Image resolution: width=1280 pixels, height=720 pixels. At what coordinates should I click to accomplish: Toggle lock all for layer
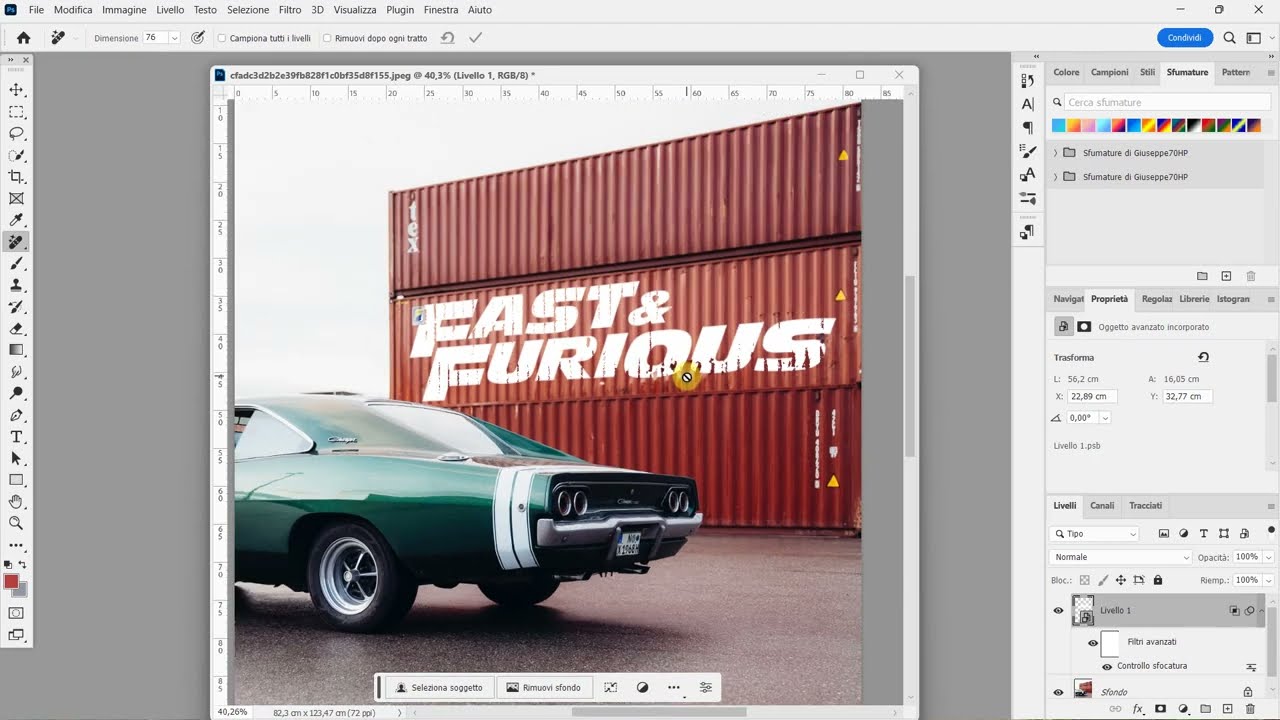(x=1158, y=580)
